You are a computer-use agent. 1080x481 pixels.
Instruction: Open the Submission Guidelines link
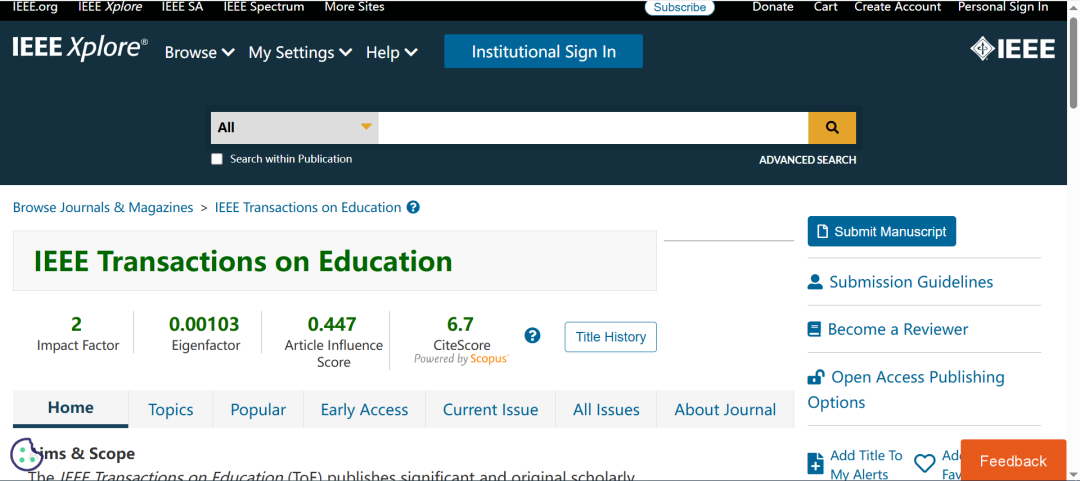[x=911, y=282]
